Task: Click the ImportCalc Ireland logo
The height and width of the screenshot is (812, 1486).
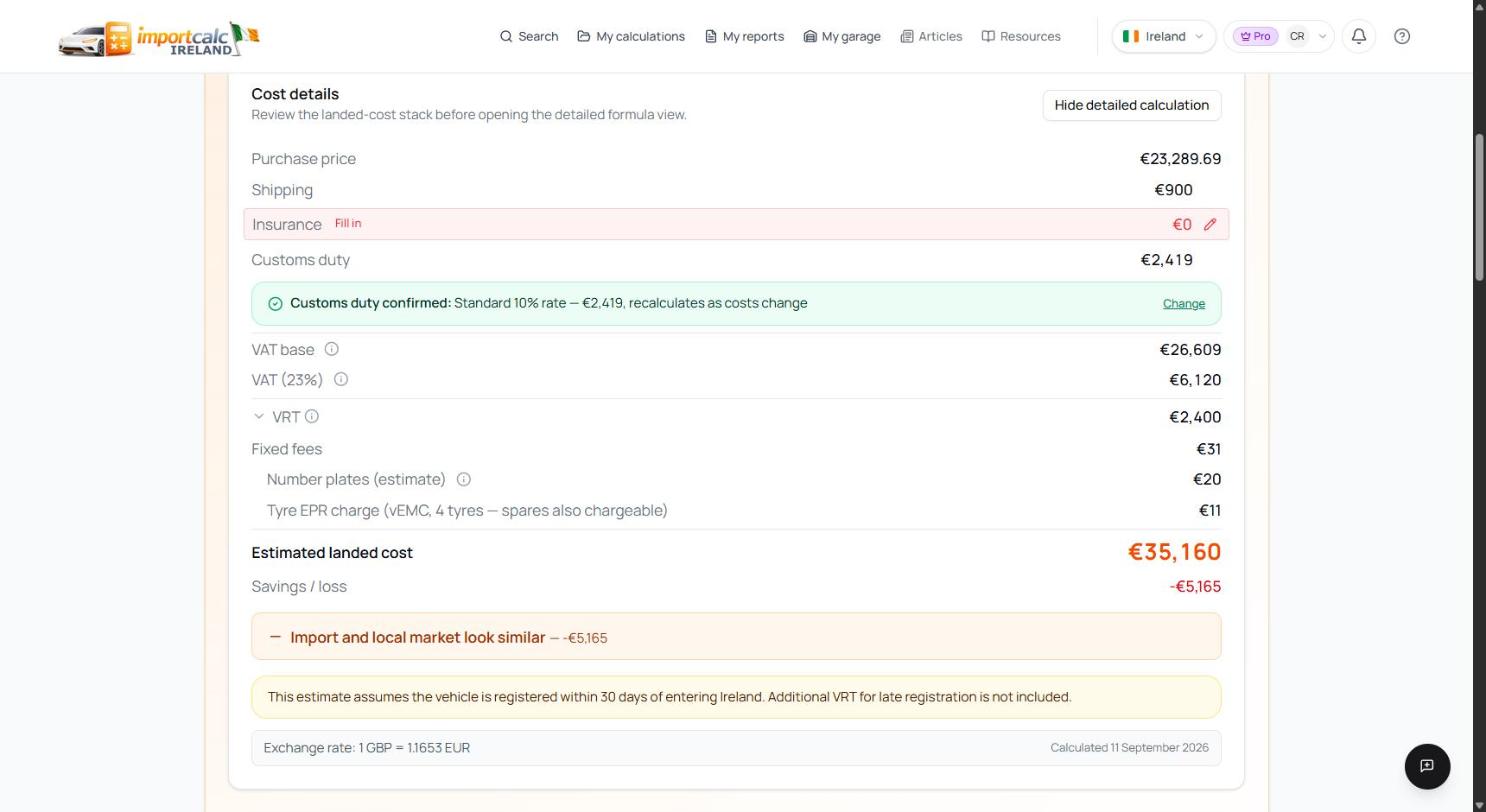Action: [x=159, y=38]
